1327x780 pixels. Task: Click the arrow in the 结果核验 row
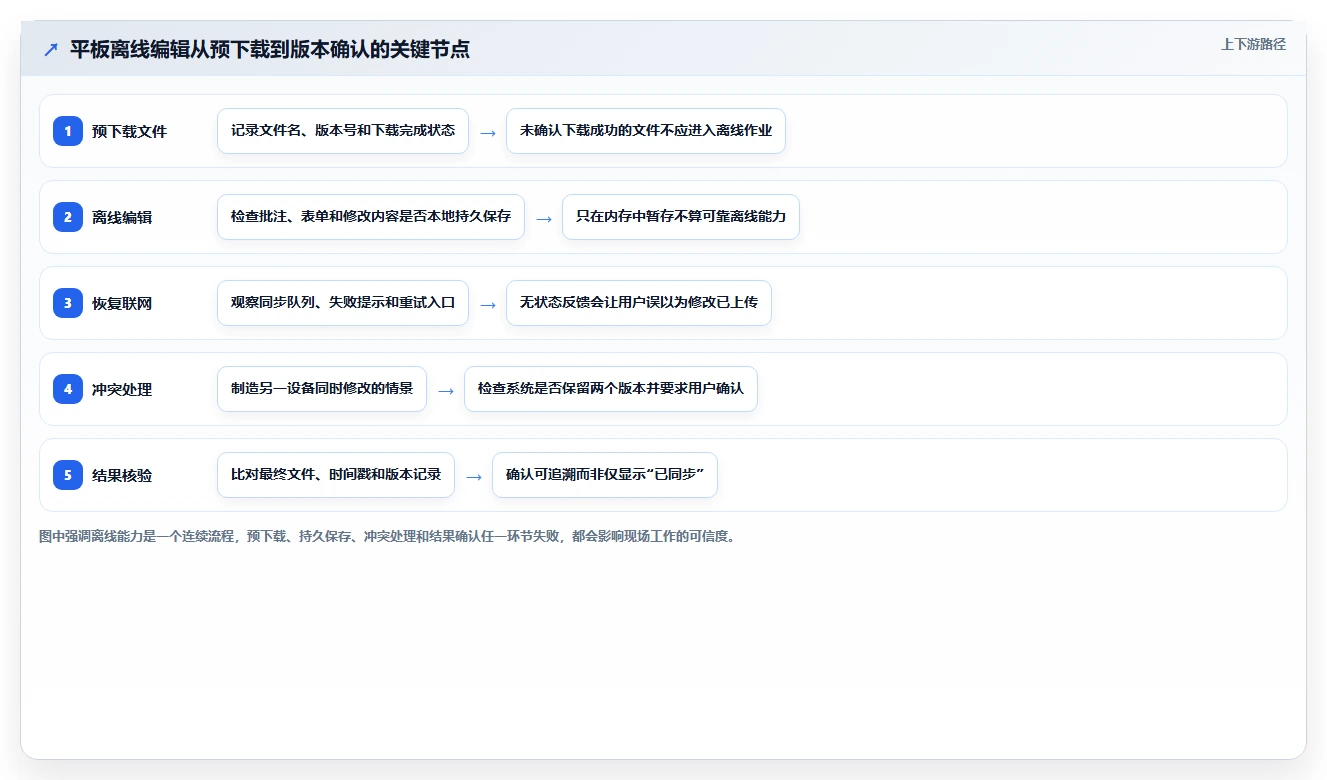coord(474,476)
